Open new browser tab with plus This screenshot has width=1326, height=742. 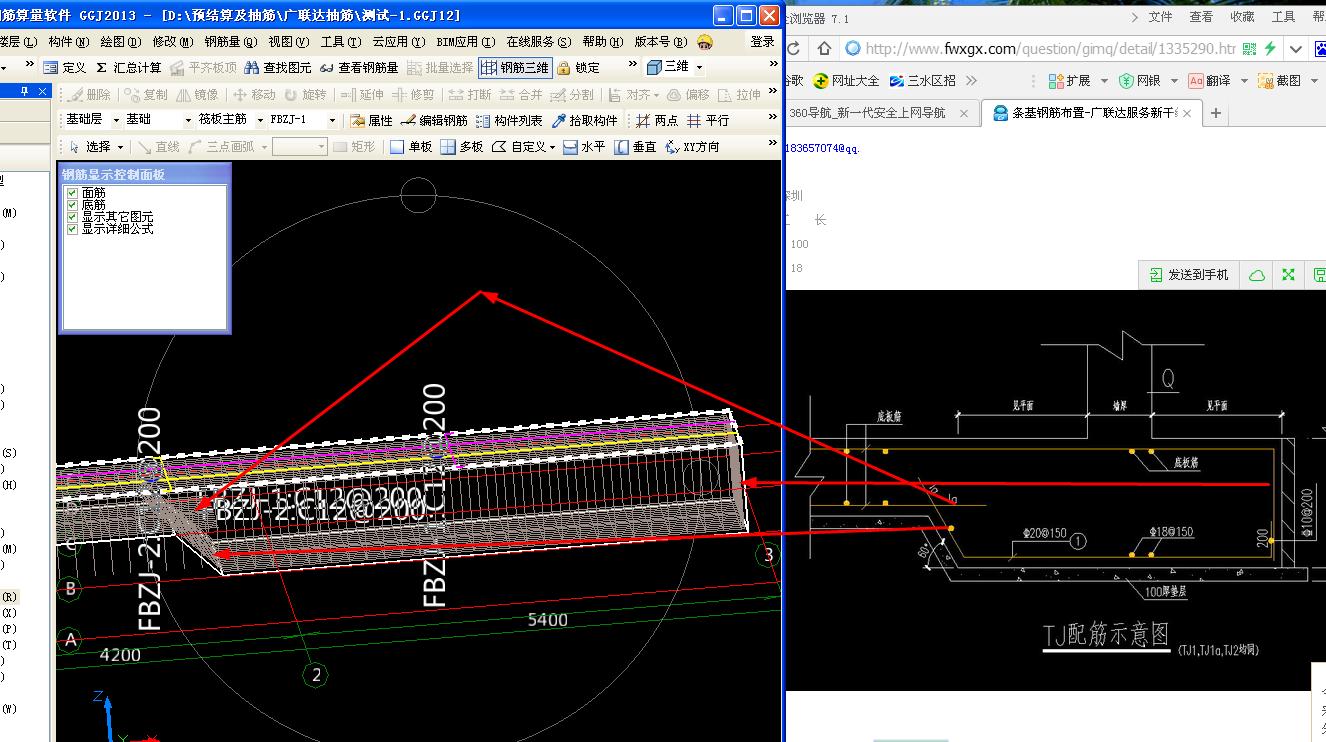pos(1216,113)
